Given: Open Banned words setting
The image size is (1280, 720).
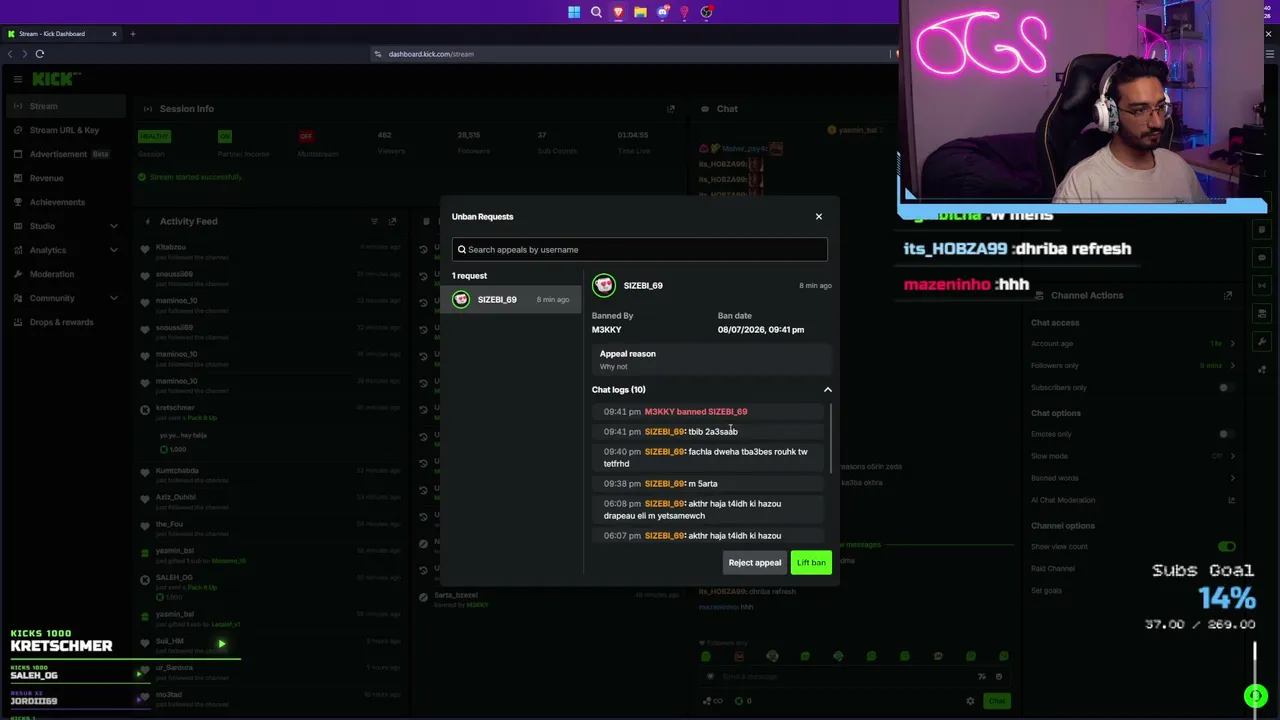Looking at the screenshot, I should pyautogui.click(x=1134, y=478).
